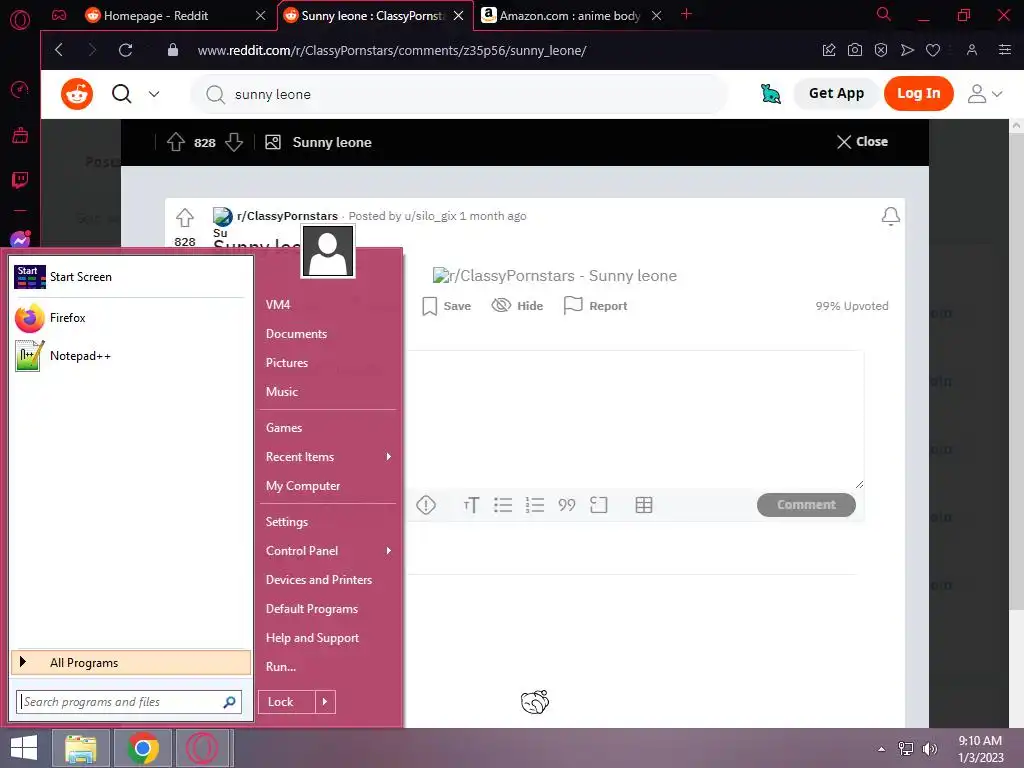Screen dimensions: 1024x768
Task: Insert a table in the comment
Action: pos(644,505)
